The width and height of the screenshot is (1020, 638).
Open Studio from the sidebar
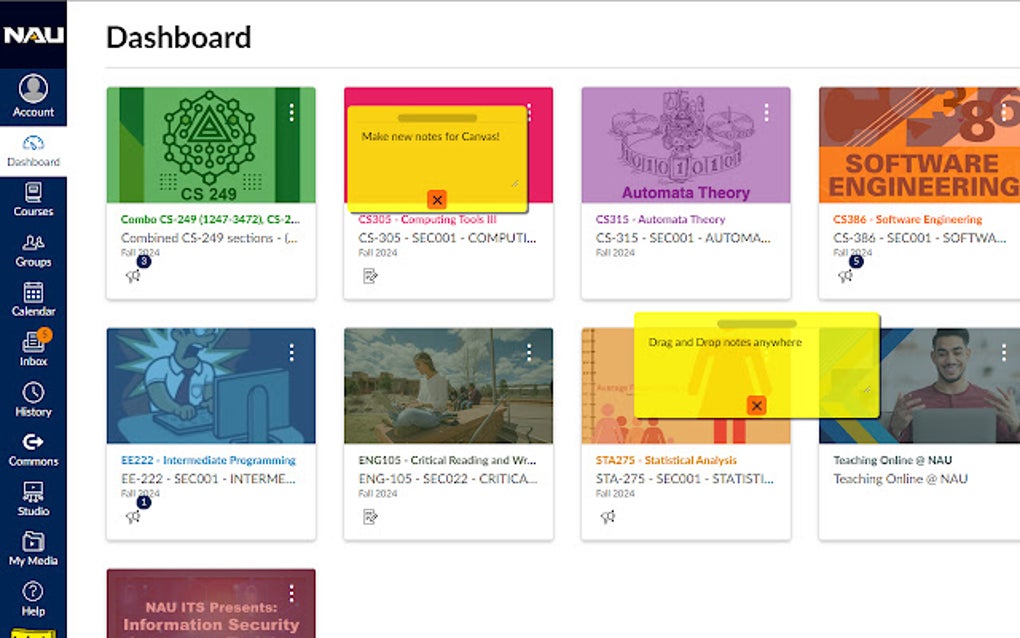tap(33, 497)
